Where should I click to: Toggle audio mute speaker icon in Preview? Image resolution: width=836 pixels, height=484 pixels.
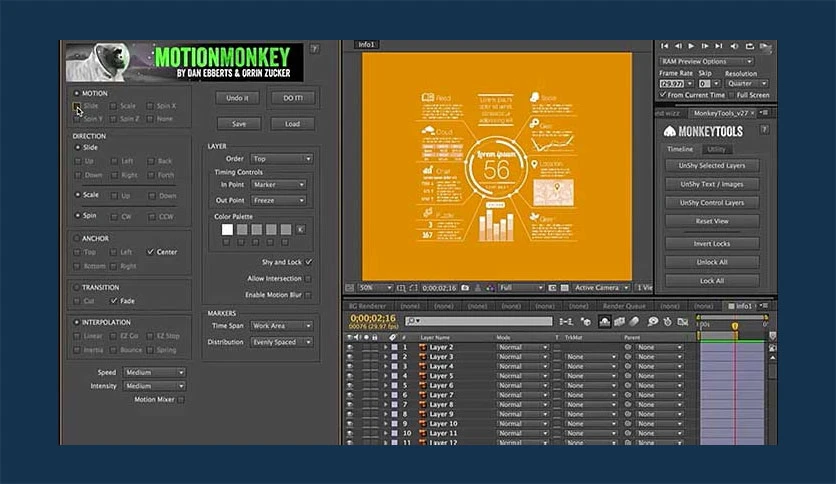coord(734,46)
